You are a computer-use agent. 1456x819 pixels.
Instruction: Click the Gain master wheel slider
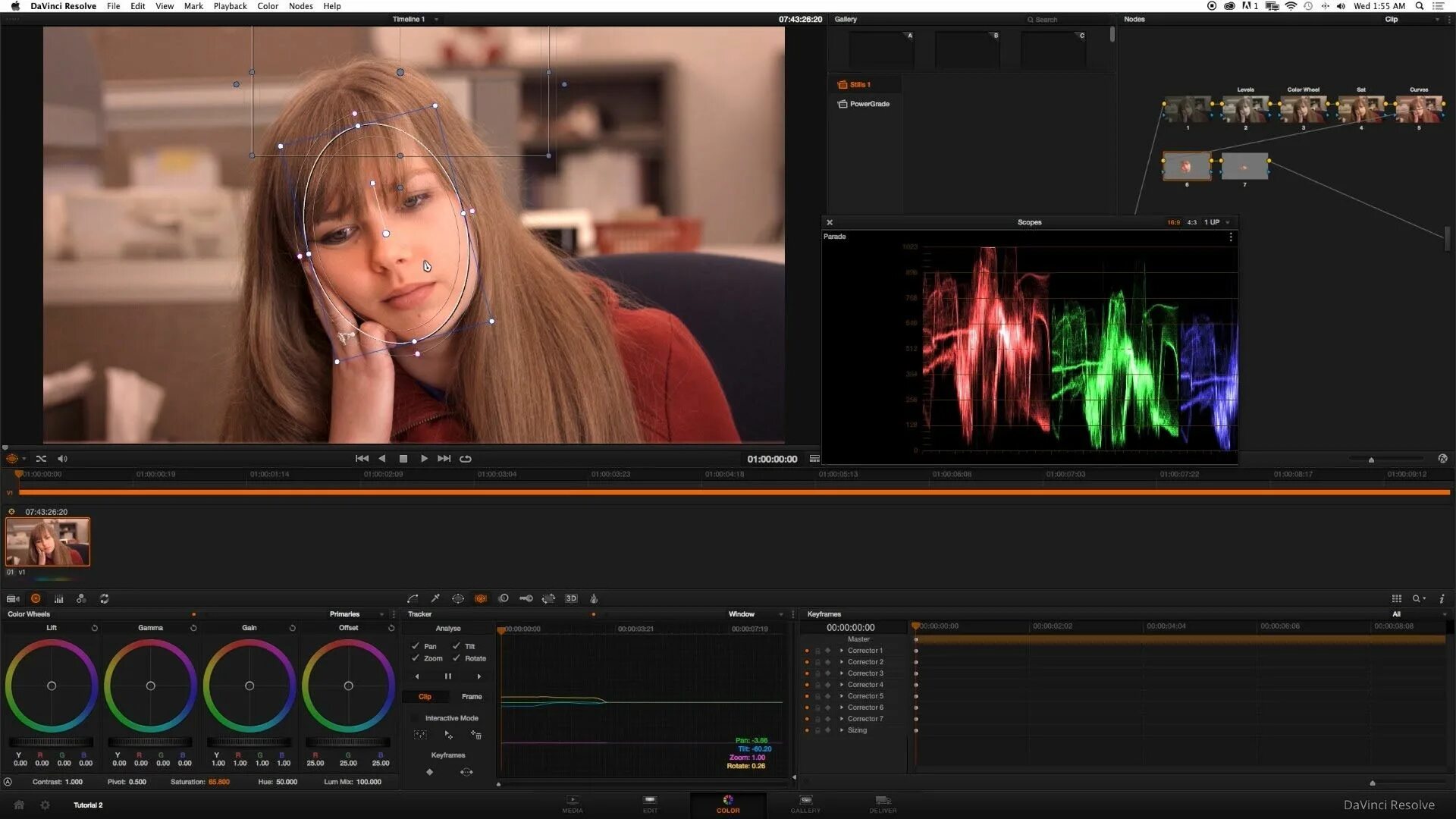pyautogui.click(x=249, y=742)
